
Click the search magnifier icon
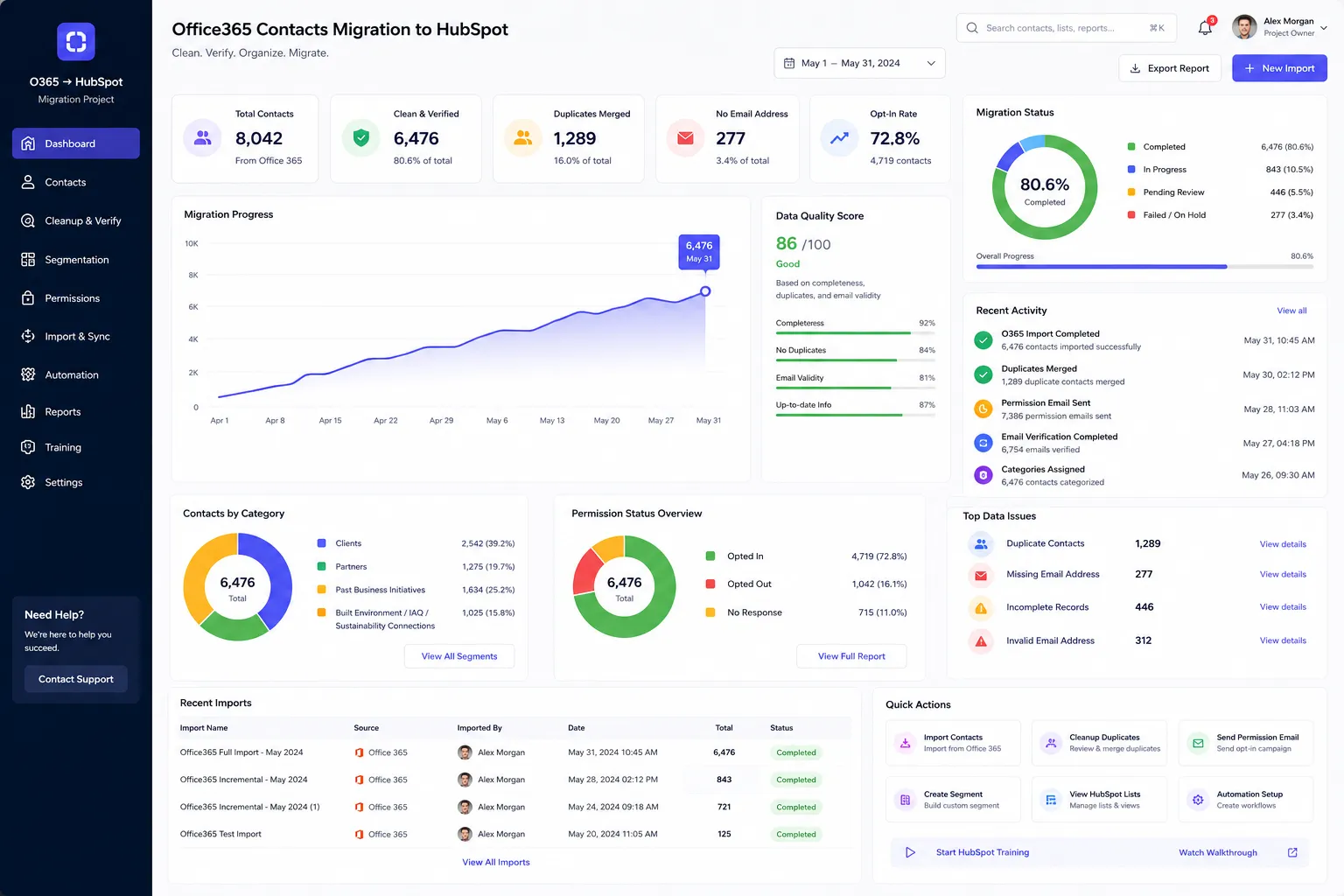(x=972, y=28)
